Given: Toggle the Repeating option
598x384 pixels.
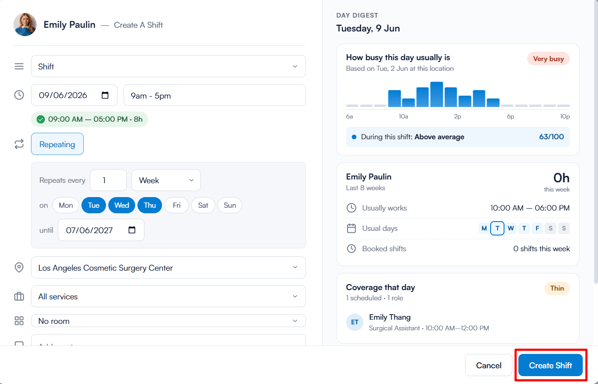Looking at the screenshot, I should pyautogui.click(x=57, y=144).
